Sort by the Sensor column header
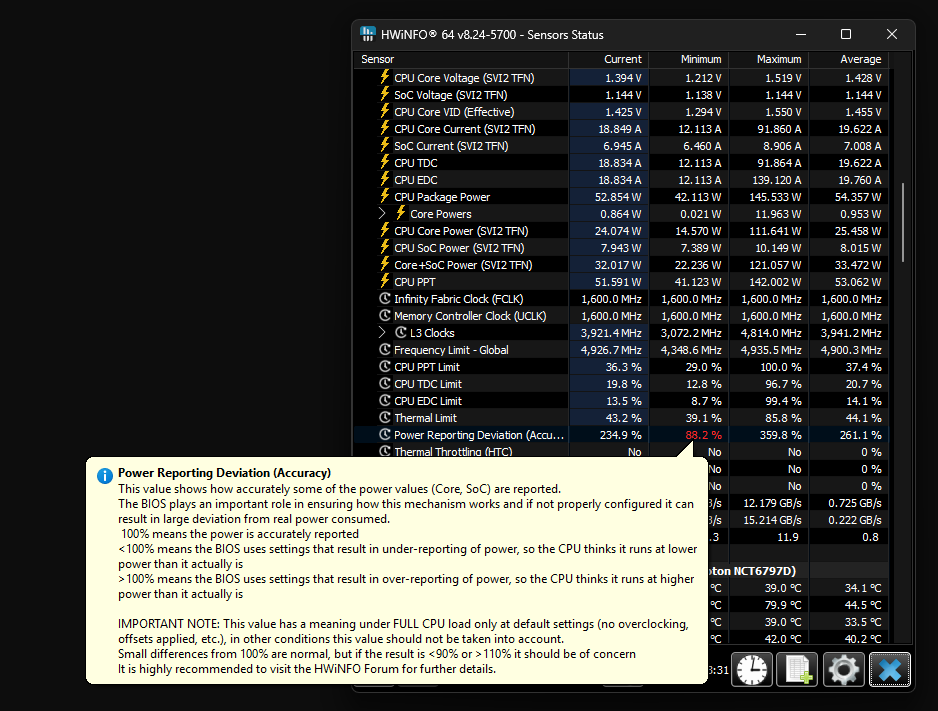 coord(461,59)
